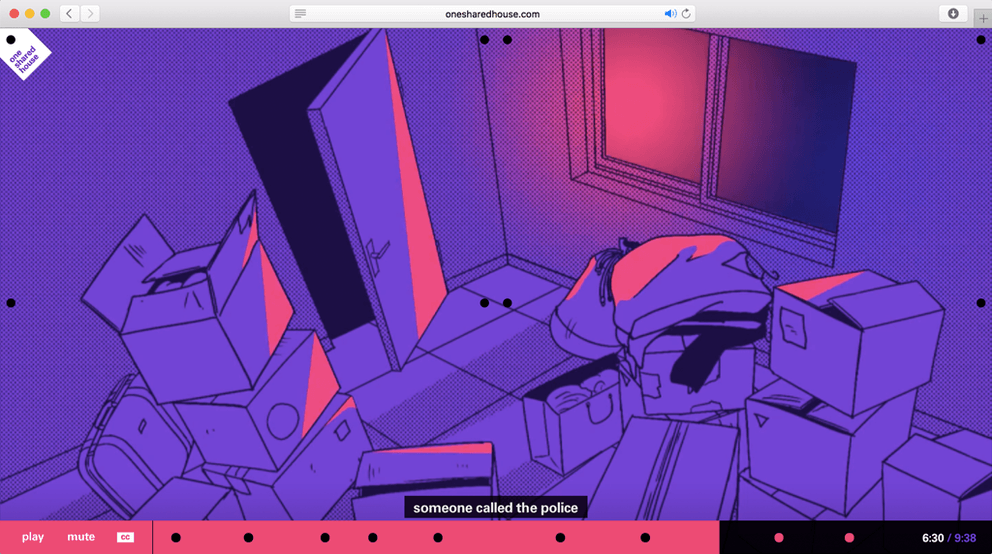Jump to the seventh black timeline marker
This screenshot has width=992, height=554.
[645, 538]
